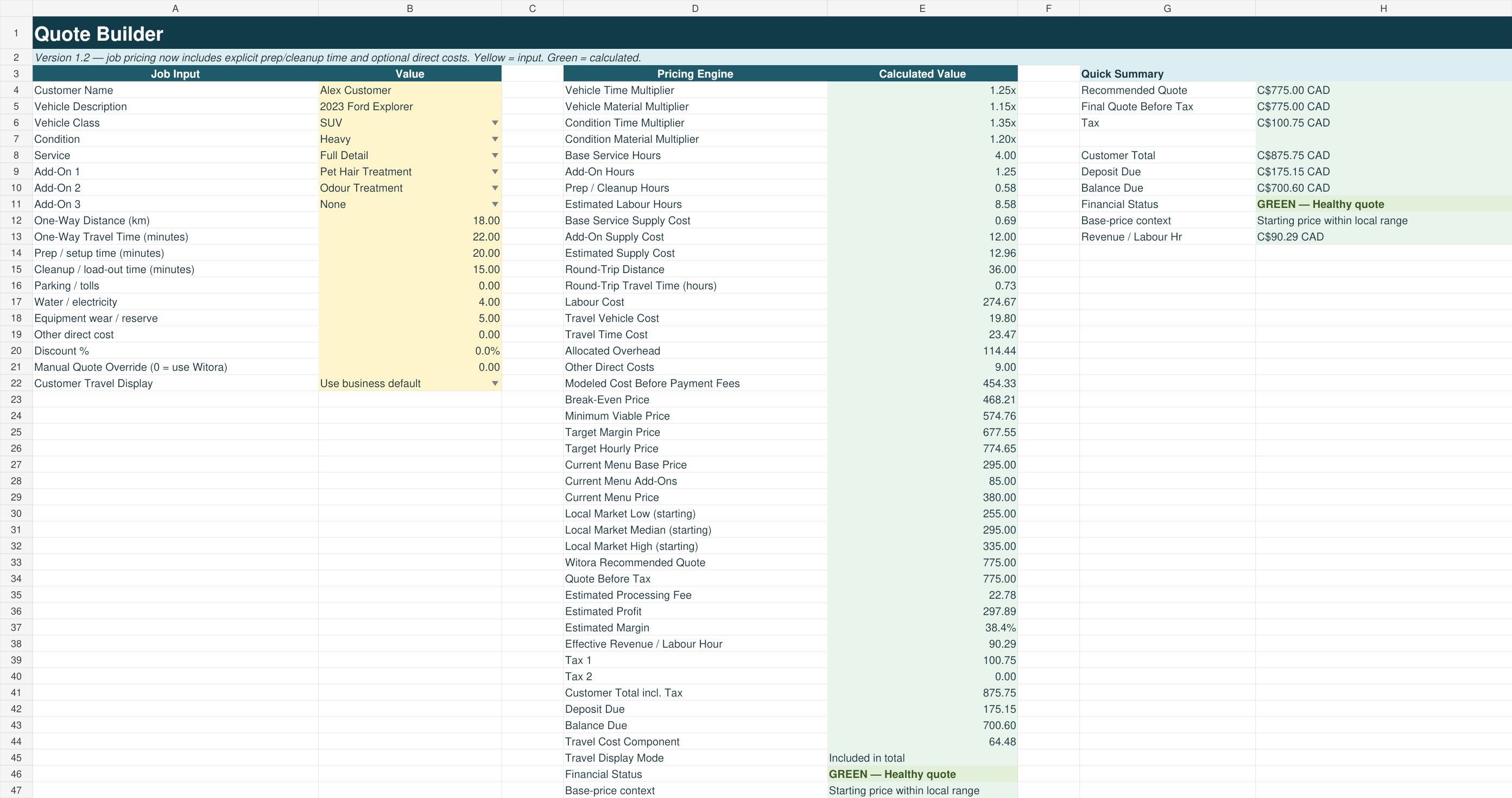The width and height of the screenshot is (1512, 798).
Task: Open Customer Travel Display dropdown arrow
Action: (x=495, y=384)
